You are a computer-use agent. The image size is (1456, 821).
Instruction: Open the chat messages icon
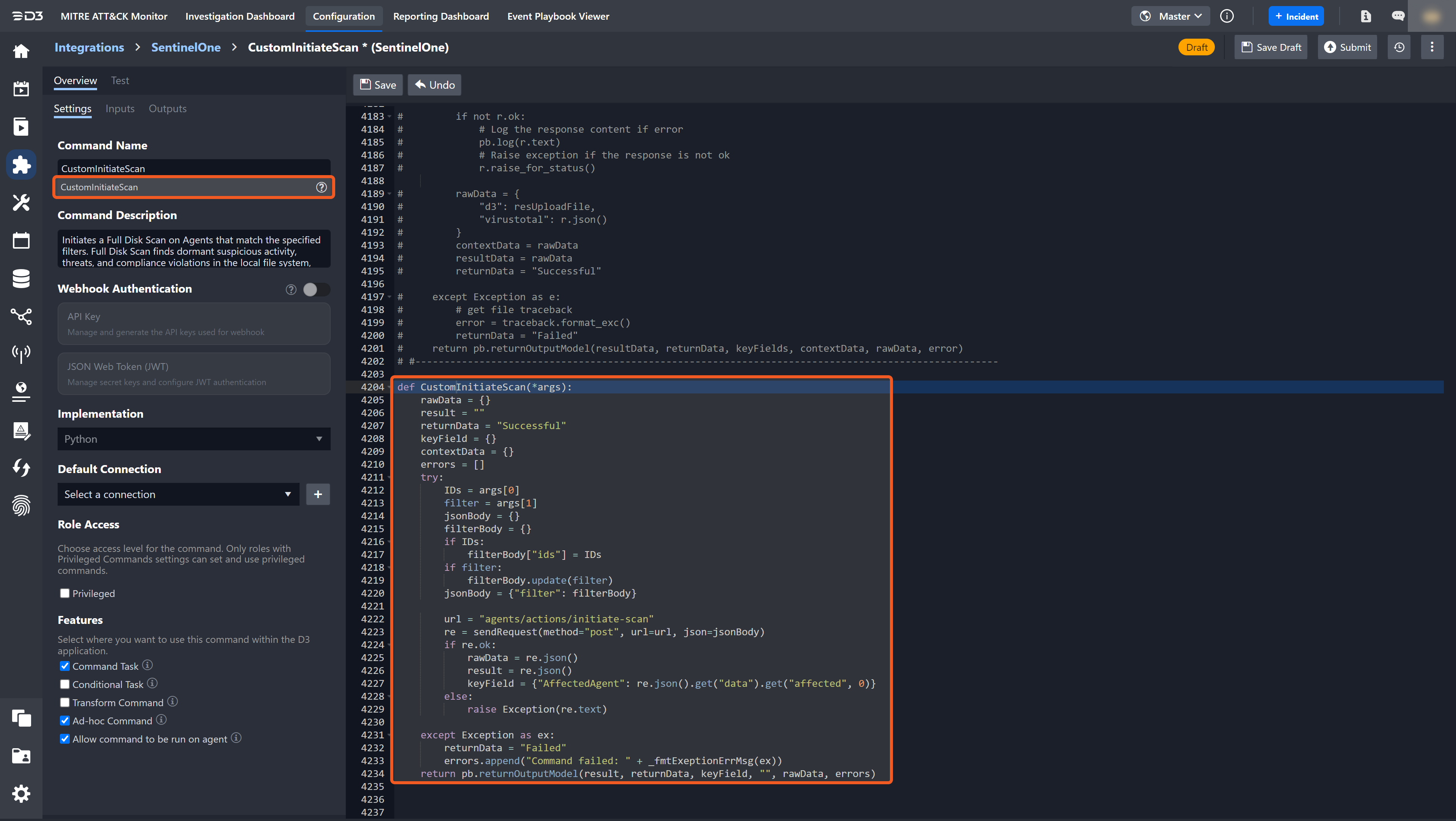click(x=1398, y=16)
